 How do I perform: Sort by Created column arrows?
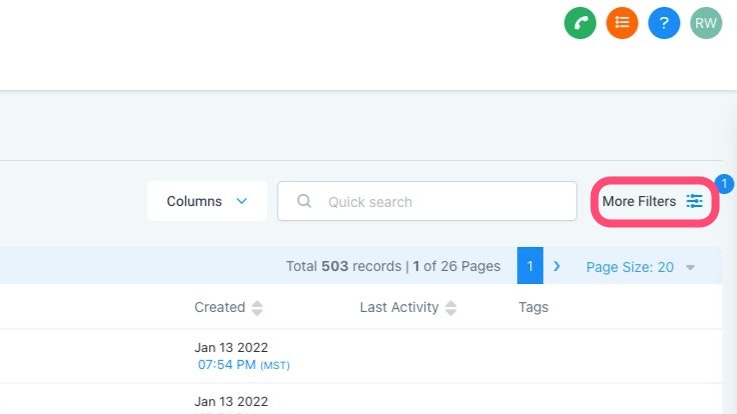pyautogui.click(x=257, y=308)
